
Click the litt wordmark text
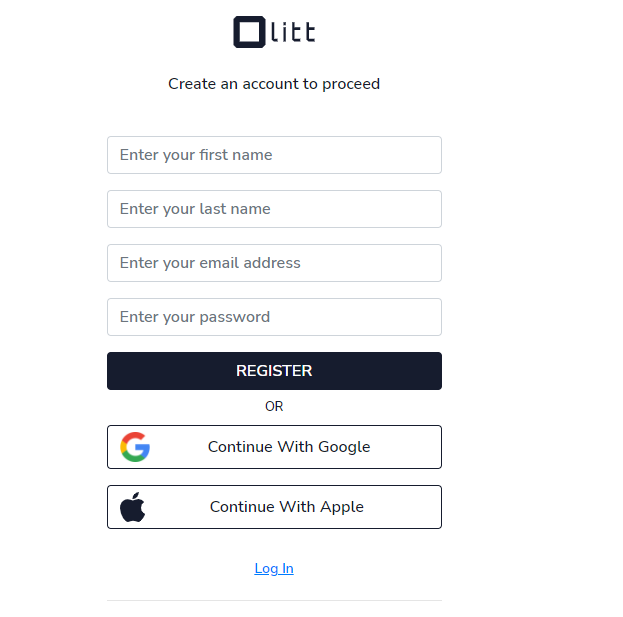[x=293, y=32]
